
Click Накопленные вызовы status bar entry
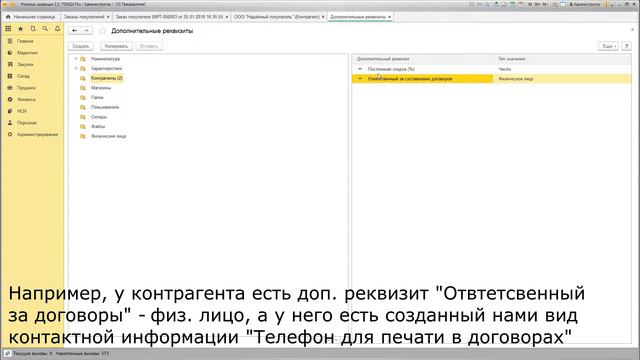82,353
